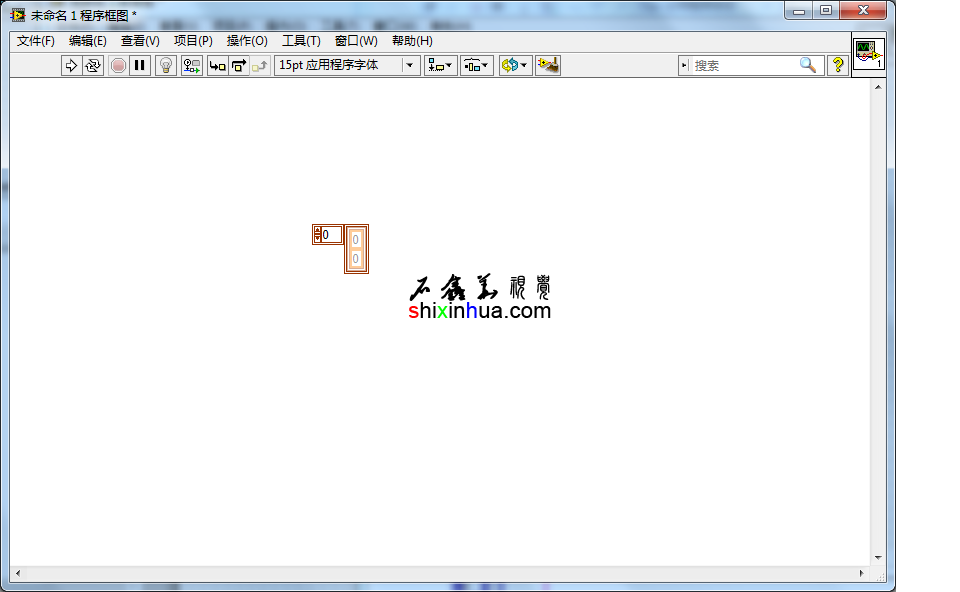This screenshot has height=592, width=960.
Task: Open the 工具(T) menu
Action: point(301,41)
